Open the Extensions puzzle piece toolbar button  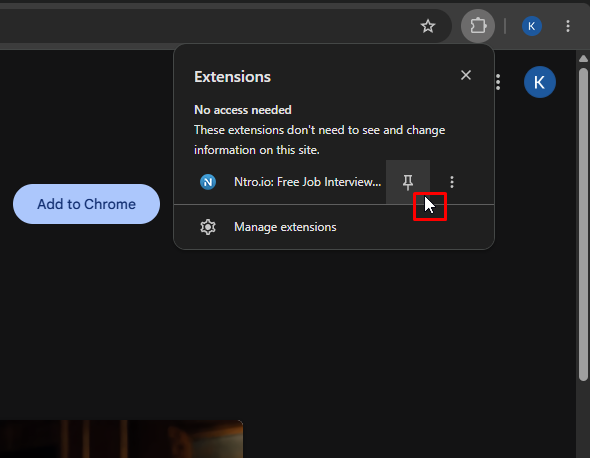click(477, 26)
